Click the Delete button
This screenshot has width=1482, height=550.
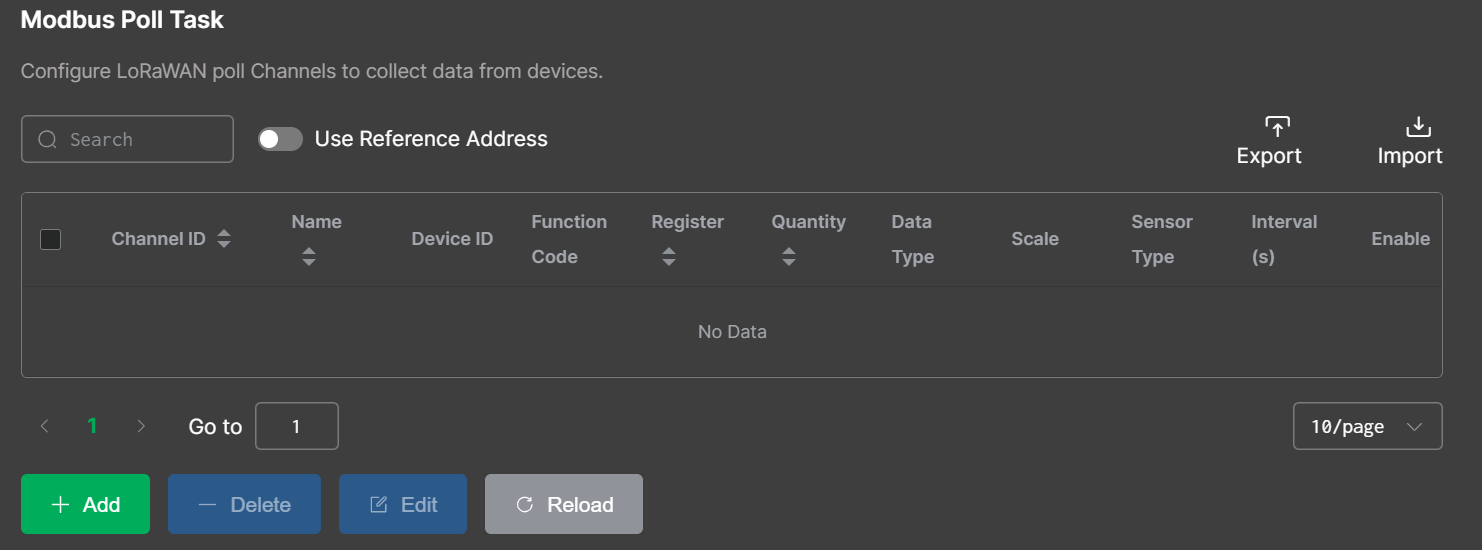tap(244, 504)
